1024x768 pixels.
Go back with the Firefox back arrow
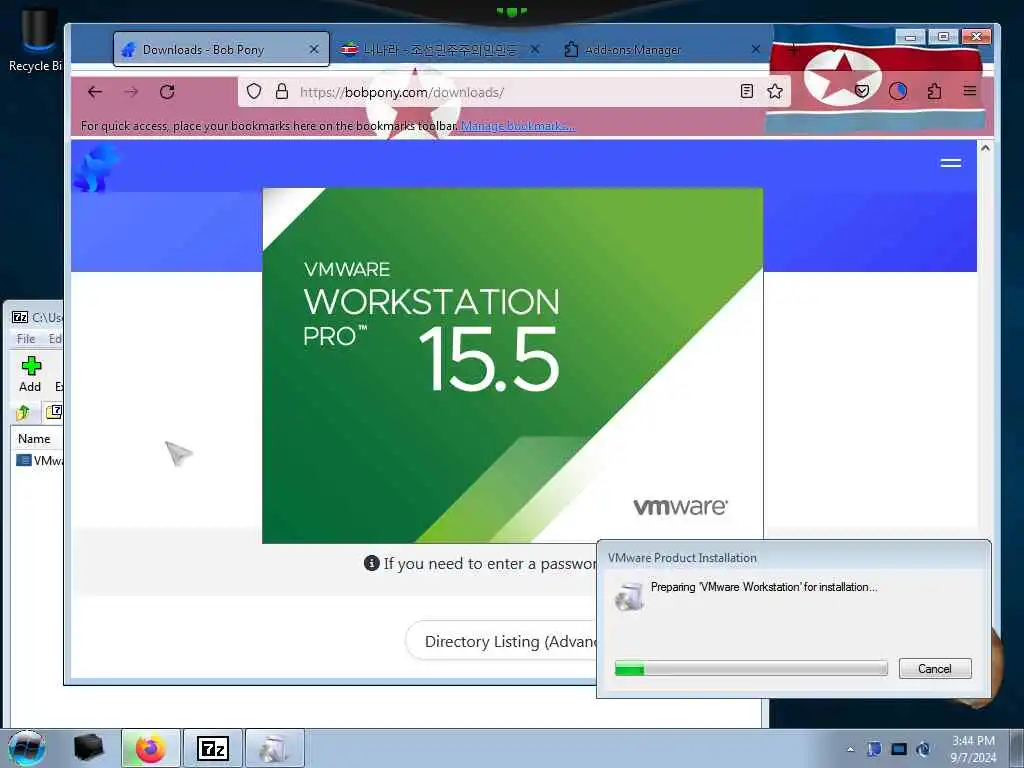pyautogui.click(x=95, y=92)
